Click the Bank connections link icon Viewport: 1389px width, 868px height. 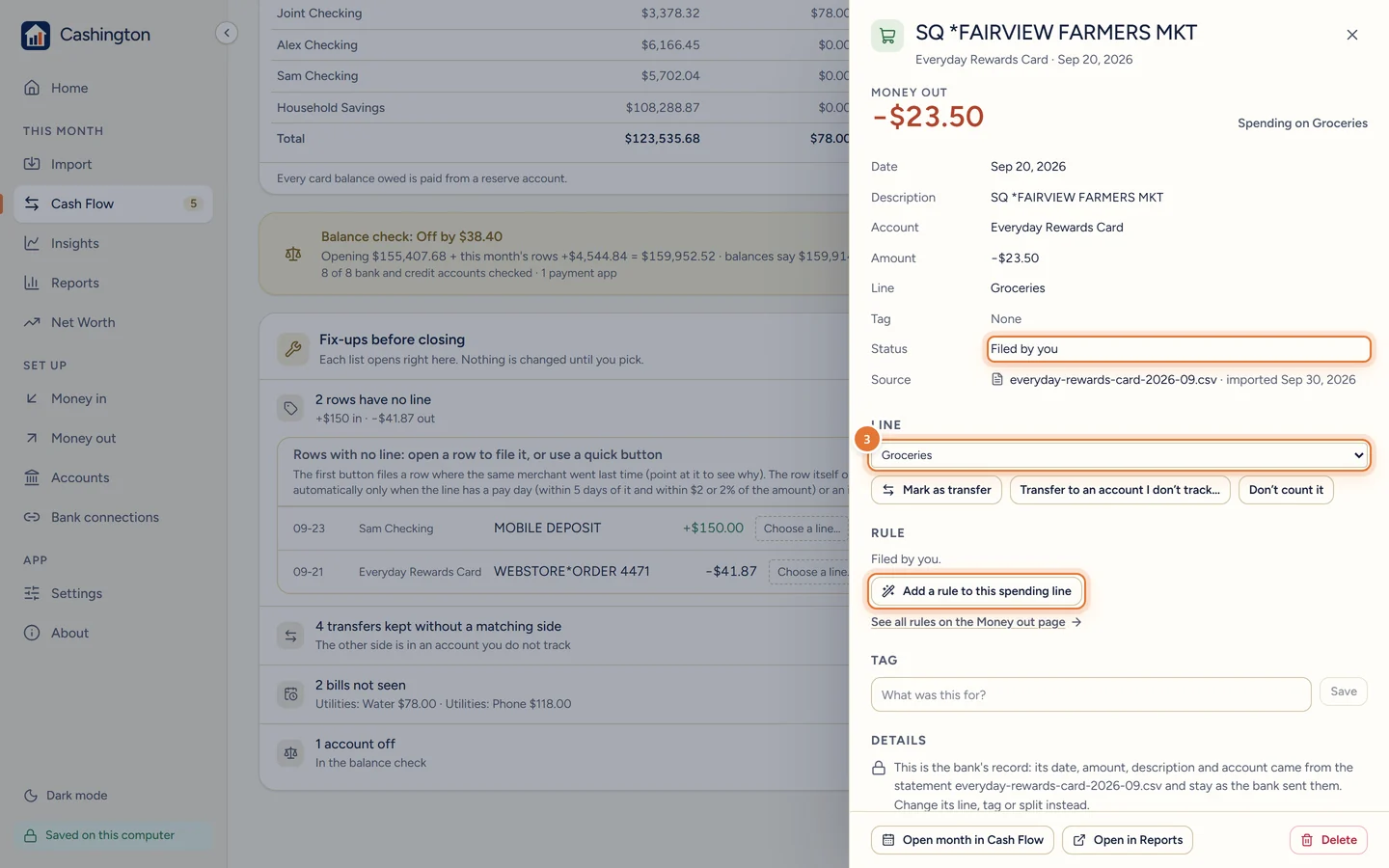(x=32, y=517)
